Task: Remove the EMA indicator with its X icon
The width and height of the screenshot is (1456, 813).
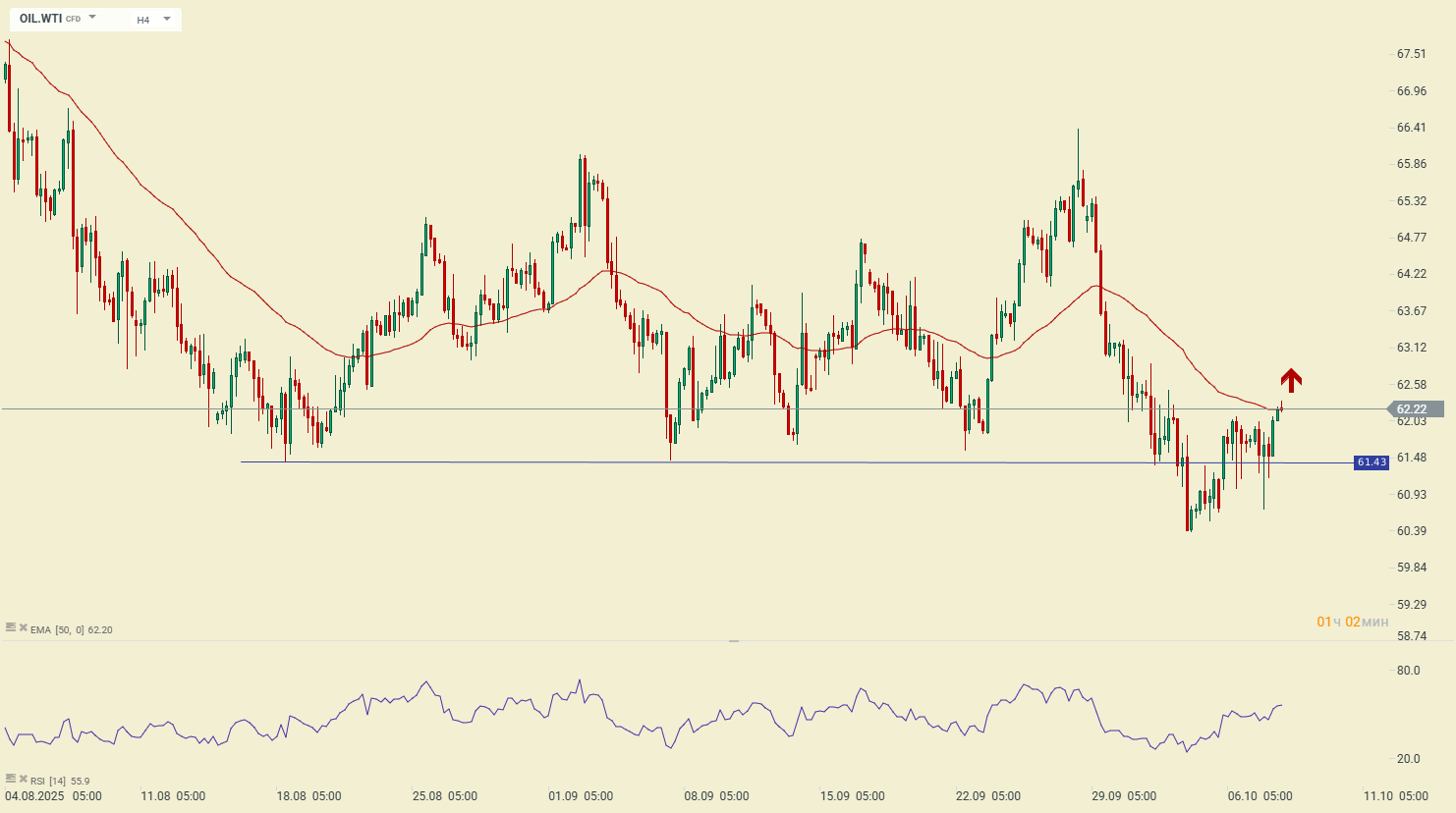Action: coord(23,626)
